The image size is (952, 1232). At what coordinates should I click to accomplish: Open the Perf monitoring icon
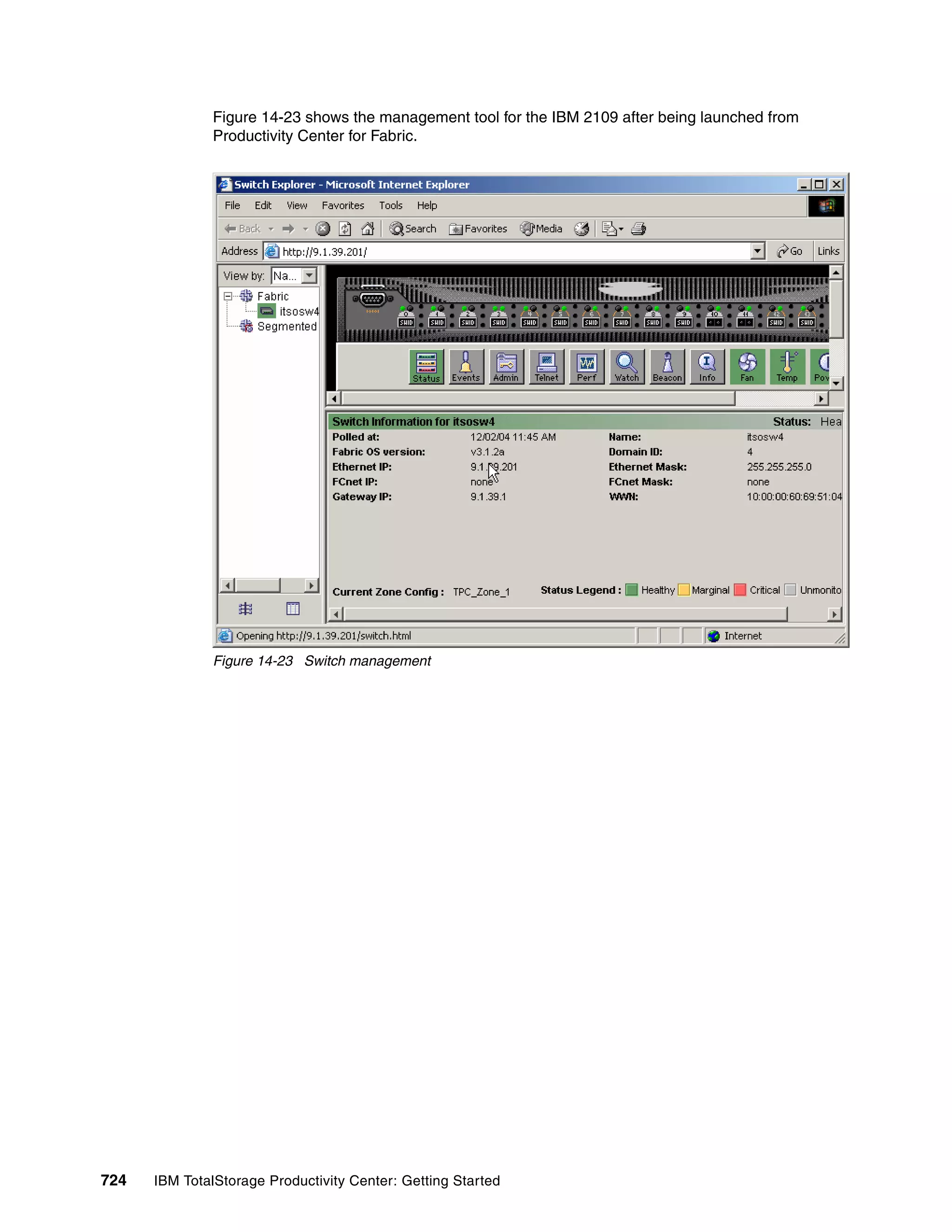coord(587,367)
